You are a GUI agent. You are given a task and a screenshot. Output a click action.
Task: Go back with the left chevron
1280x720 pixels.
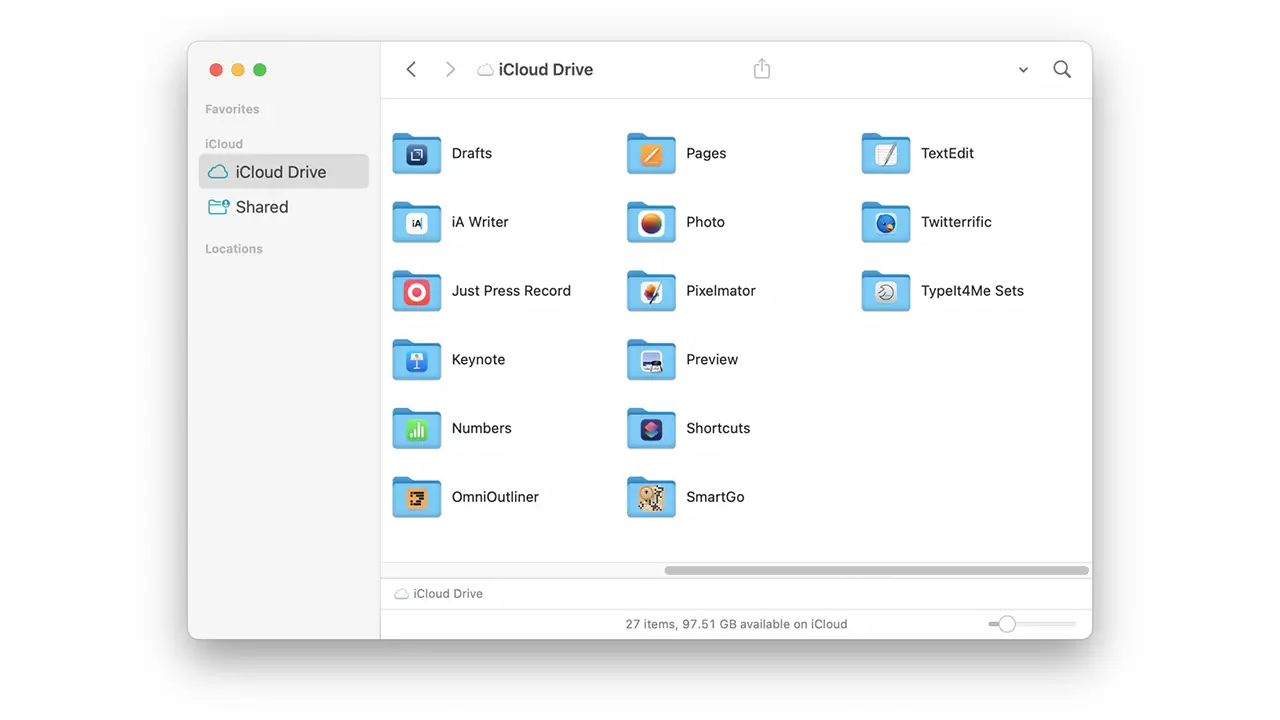coord(411,69)
